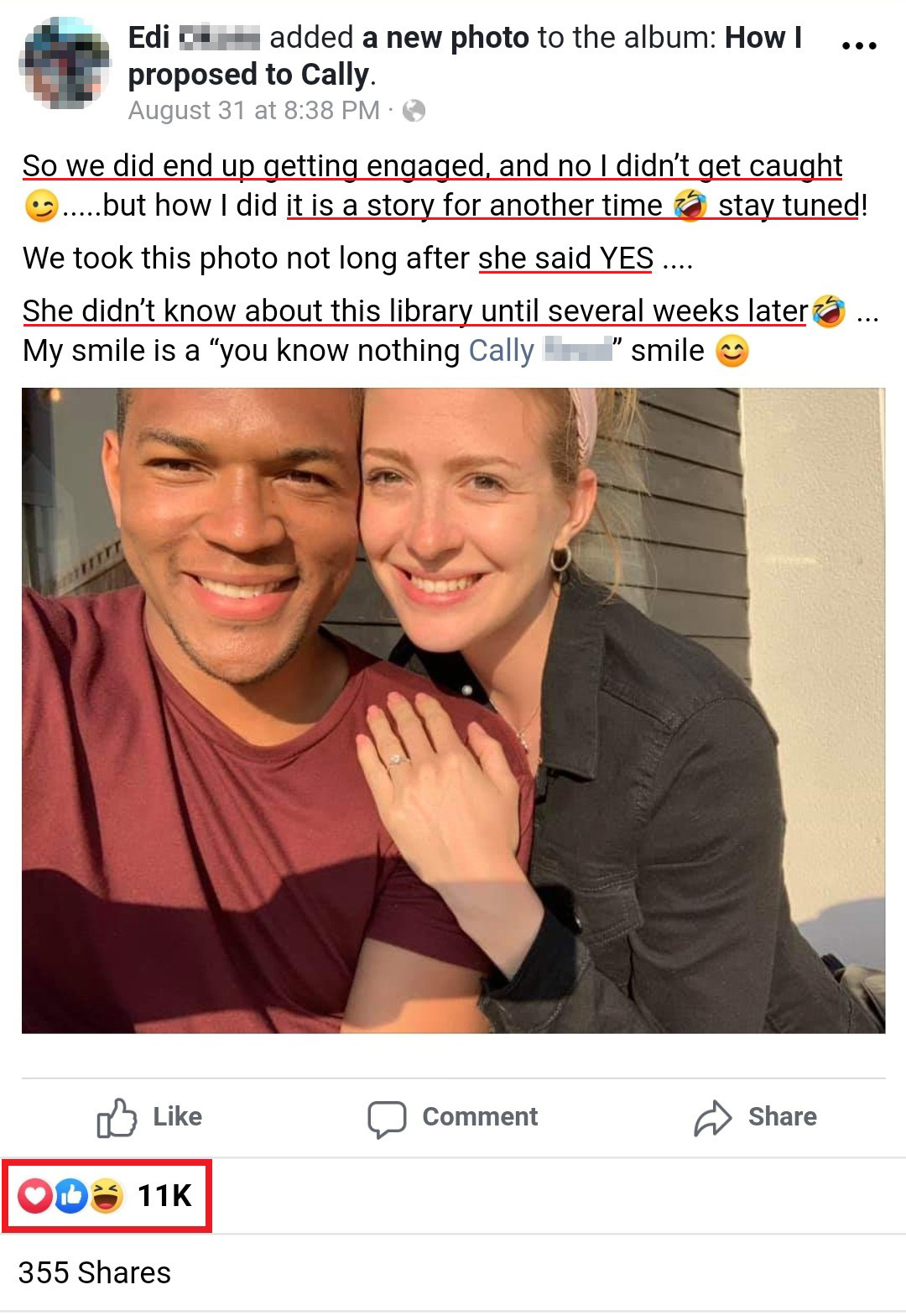Open the couple's engagement photo
The width and height of the screenshot is (906, 1316).
[x=453, y=710]
